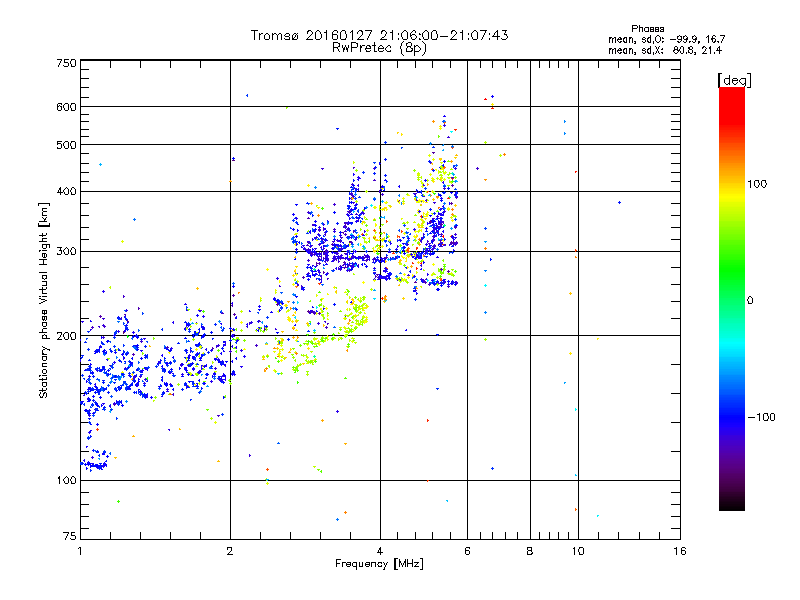The image size is (800, 600).
Task: Select the 'mean, sd,X: 80.8, 21.4' line
Action: coord(665,50)
